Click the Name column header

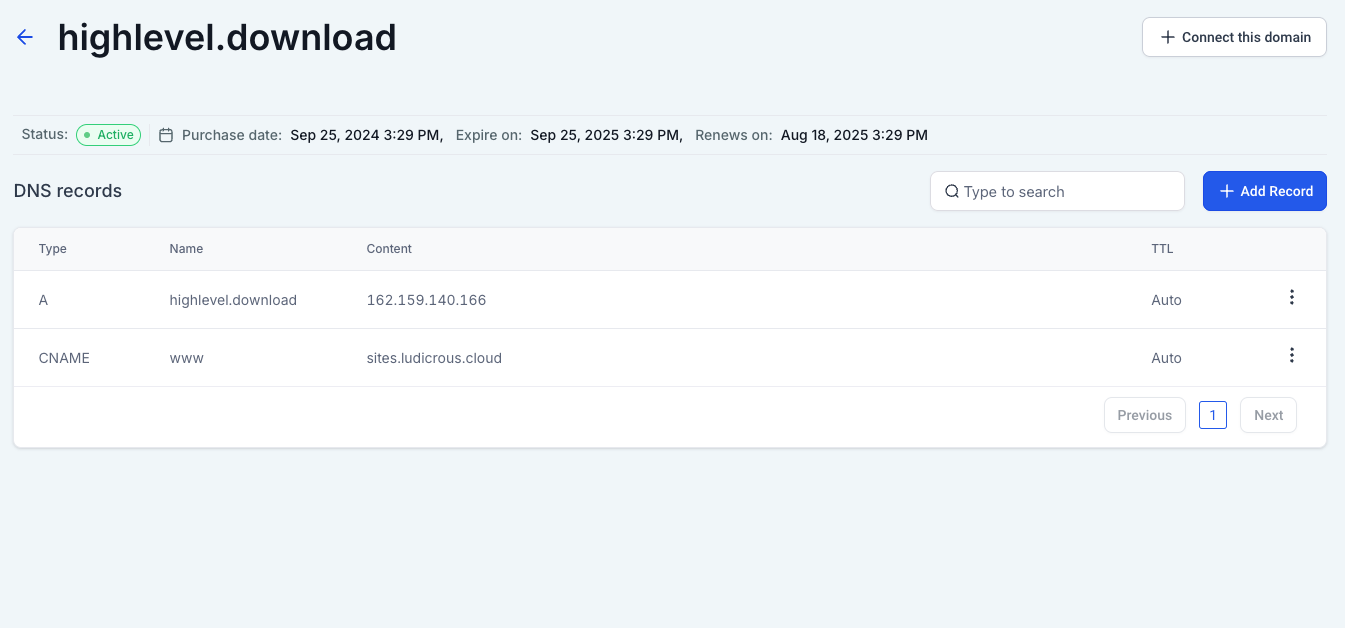(x=187, y=249)
